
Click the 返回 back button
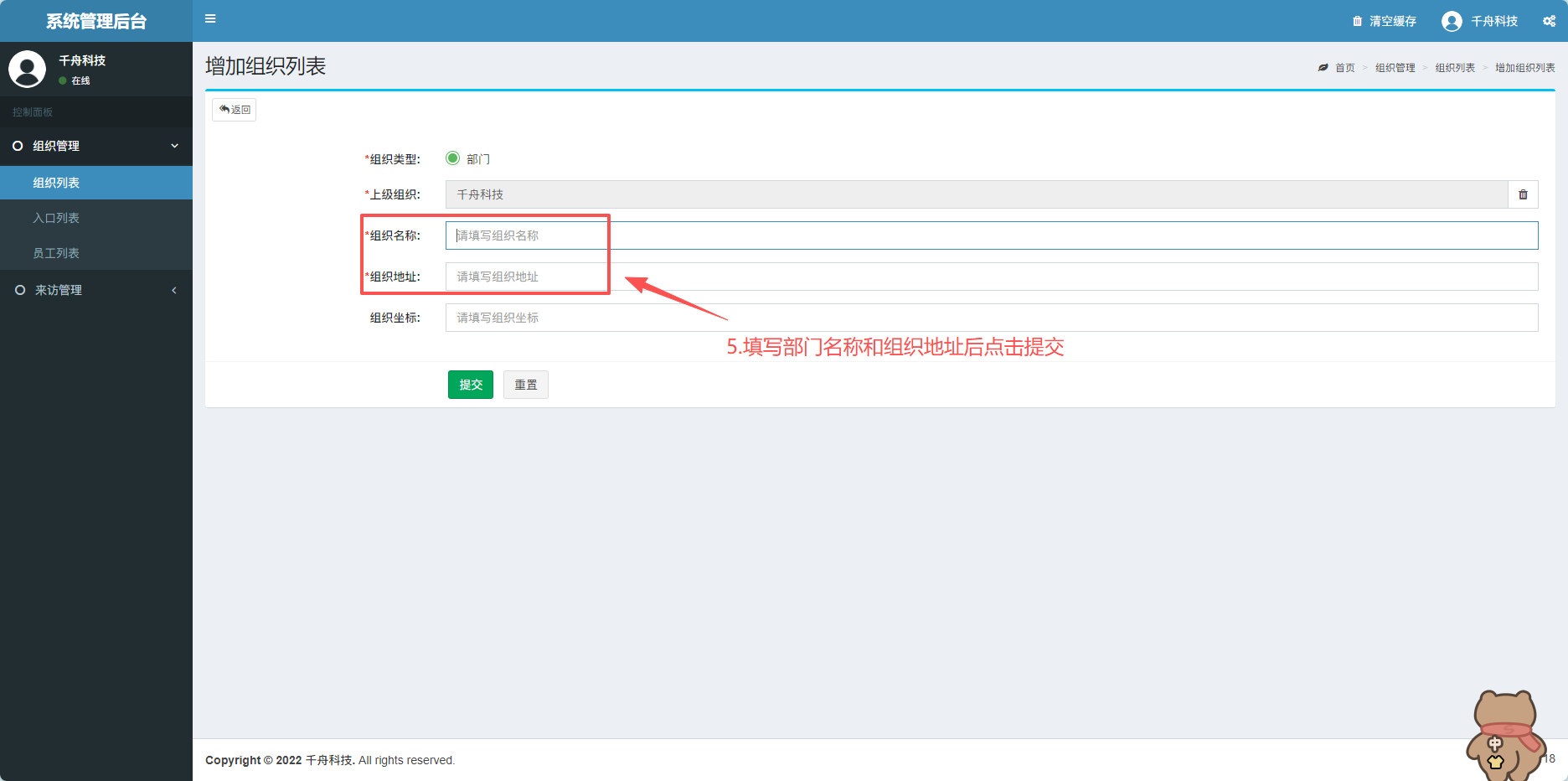coord(235,110)
